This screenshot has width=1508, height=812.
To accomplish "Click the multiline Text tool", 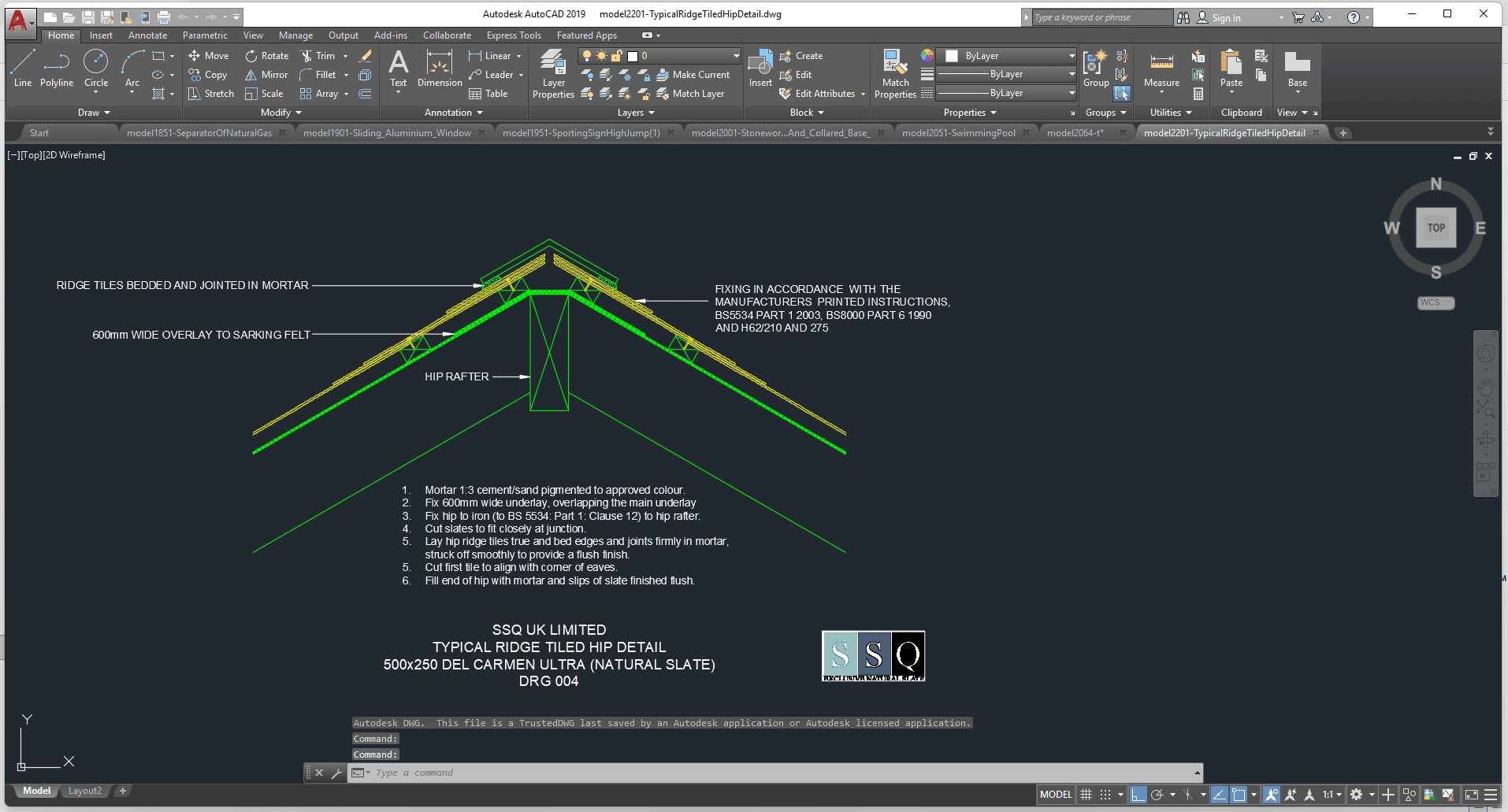I will point(399,69).
